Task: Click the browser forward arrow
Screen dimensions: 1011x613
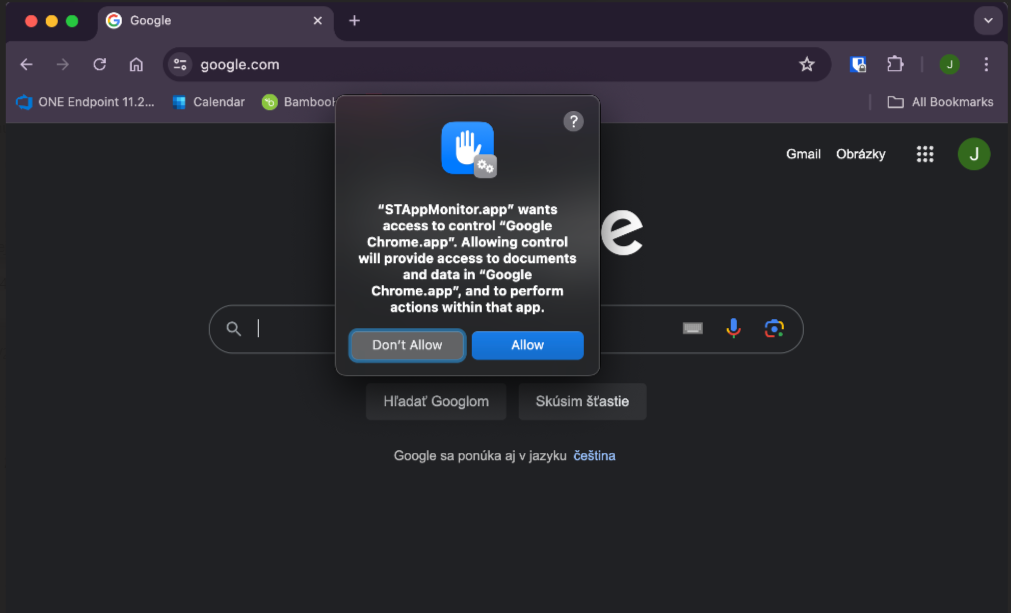Action: point(63,64)
